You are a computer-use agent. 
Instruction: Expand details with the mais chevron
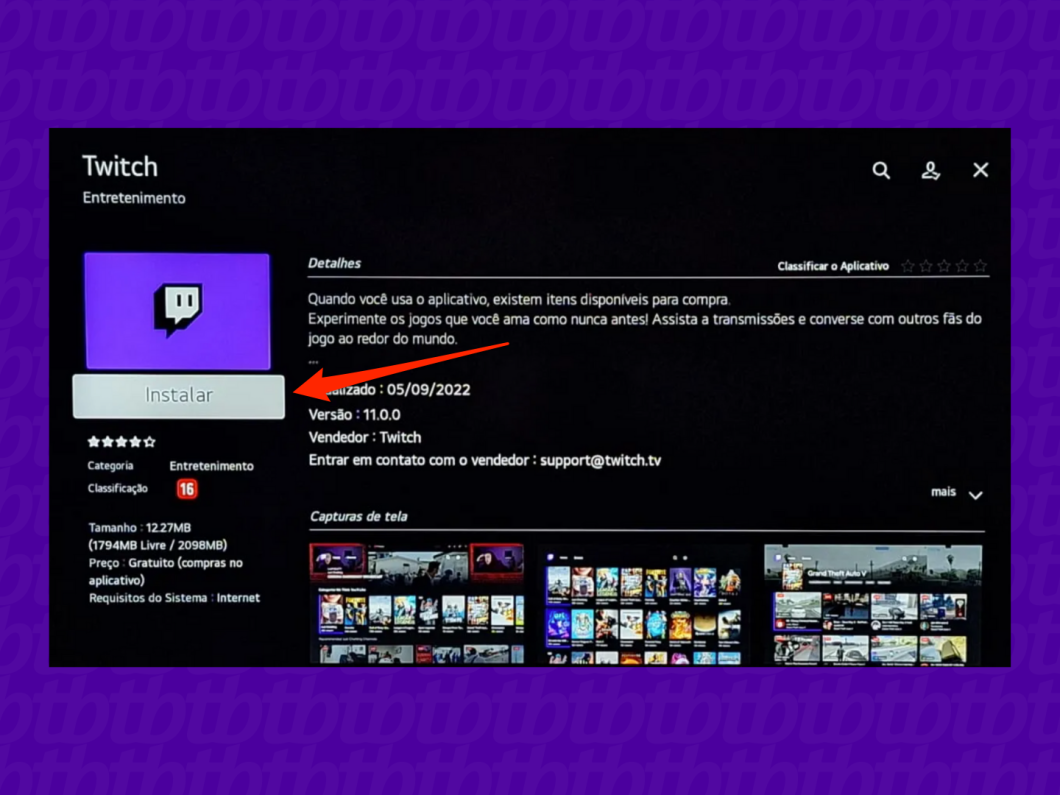[x=975, y=495]
